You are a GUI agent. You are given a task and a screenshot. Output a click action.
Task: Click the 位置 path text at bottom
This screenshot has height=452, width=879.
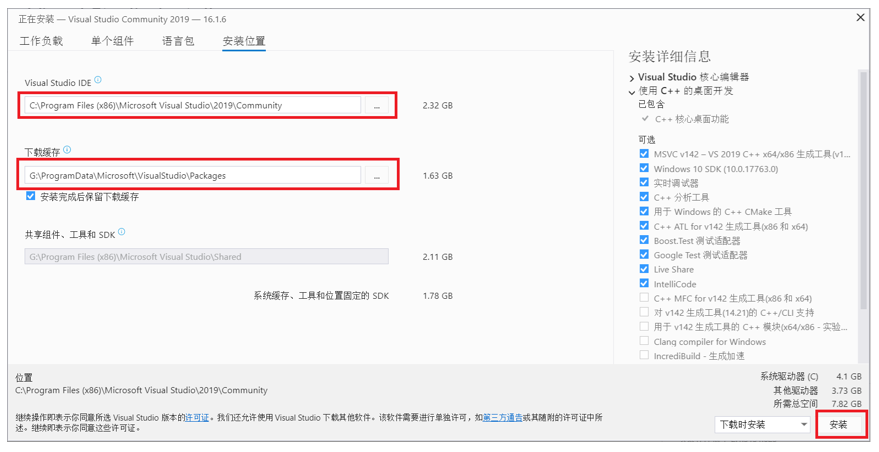[141, 390]
